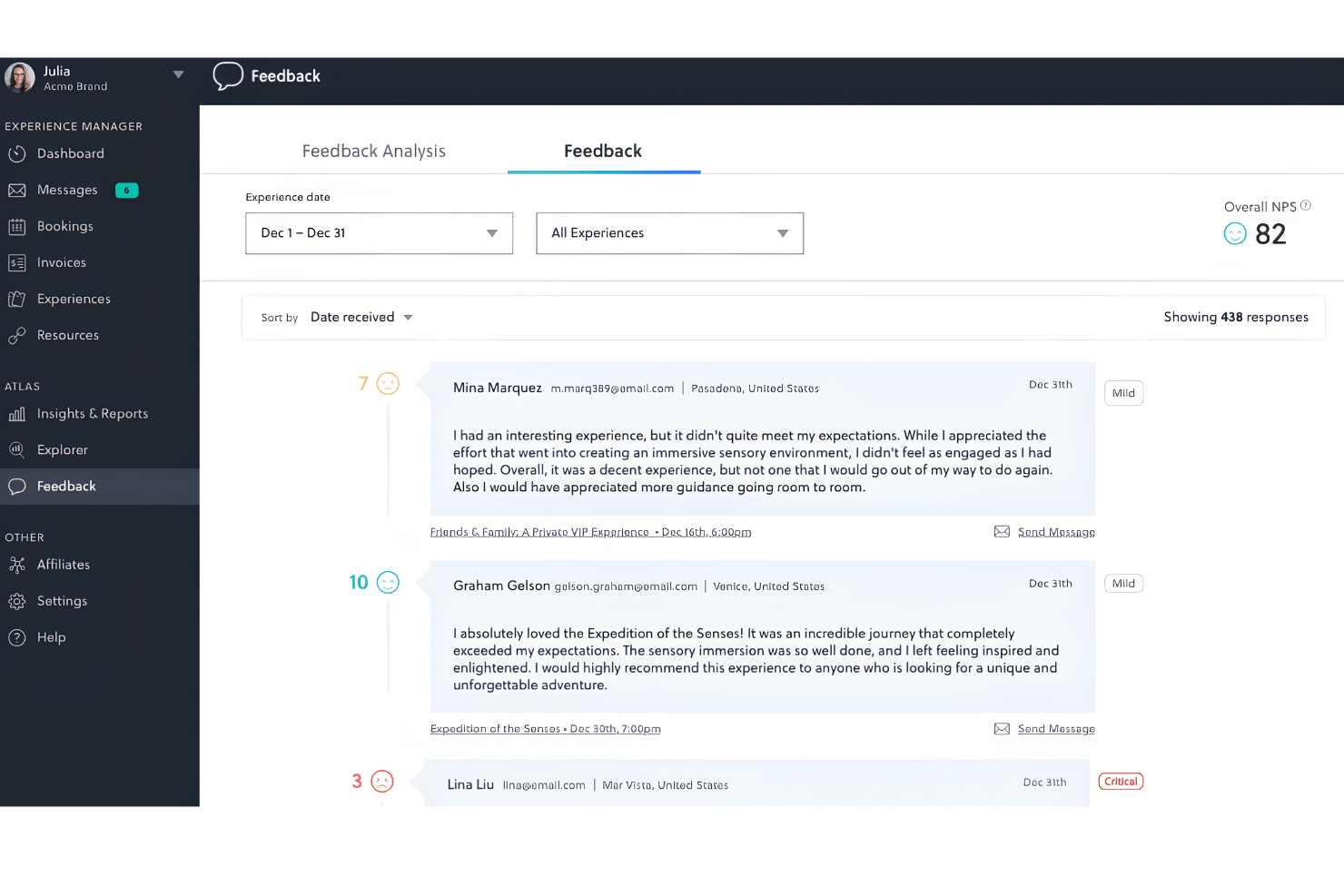Open Insights & Reports
Viewport: 1344px width, 896px height.
[93, 413]
